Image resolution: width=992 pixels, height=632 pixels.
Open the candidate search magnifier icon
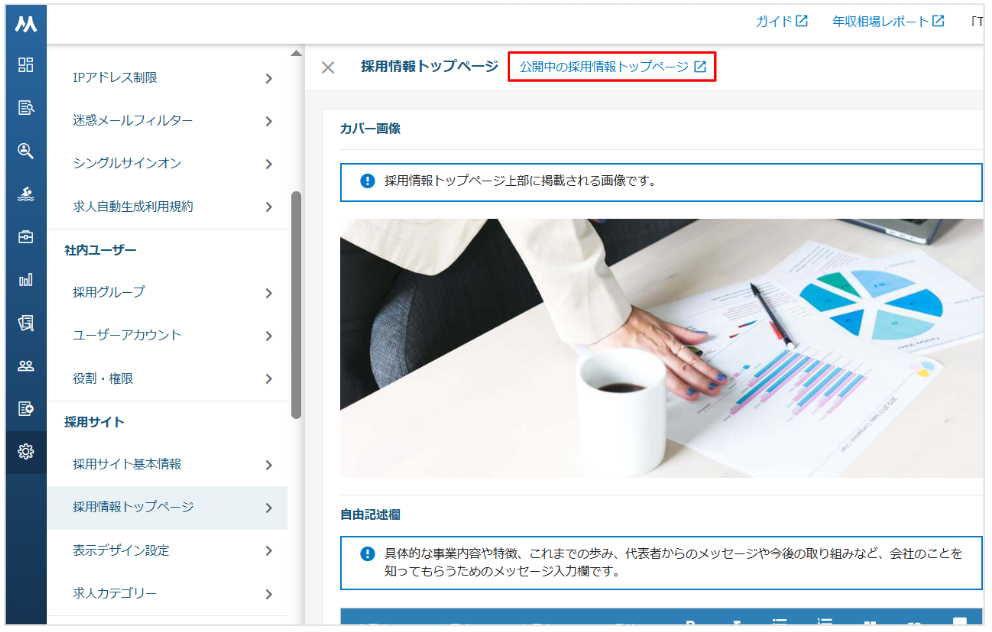pos(26,151)
